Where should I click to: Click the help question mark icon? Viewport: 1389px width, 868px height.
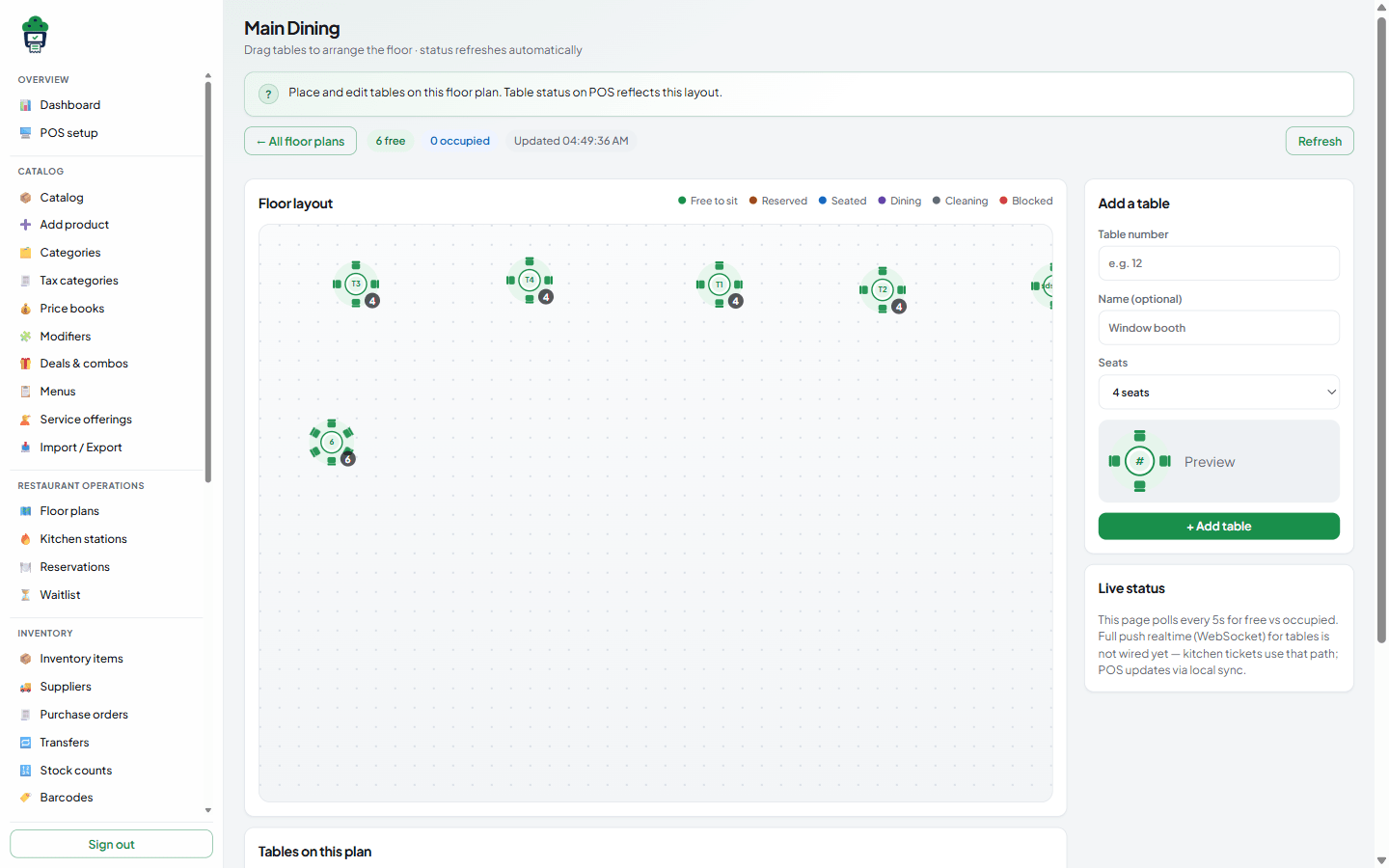268,94
